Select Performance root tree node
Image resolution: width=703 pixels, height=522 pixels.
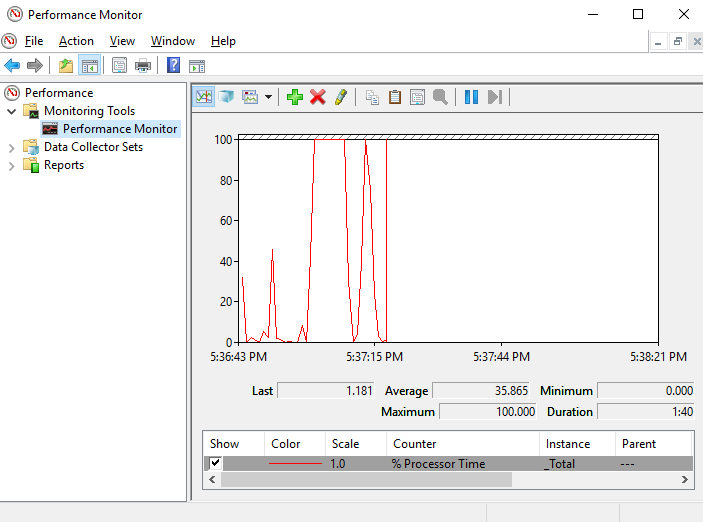[59, 93]
